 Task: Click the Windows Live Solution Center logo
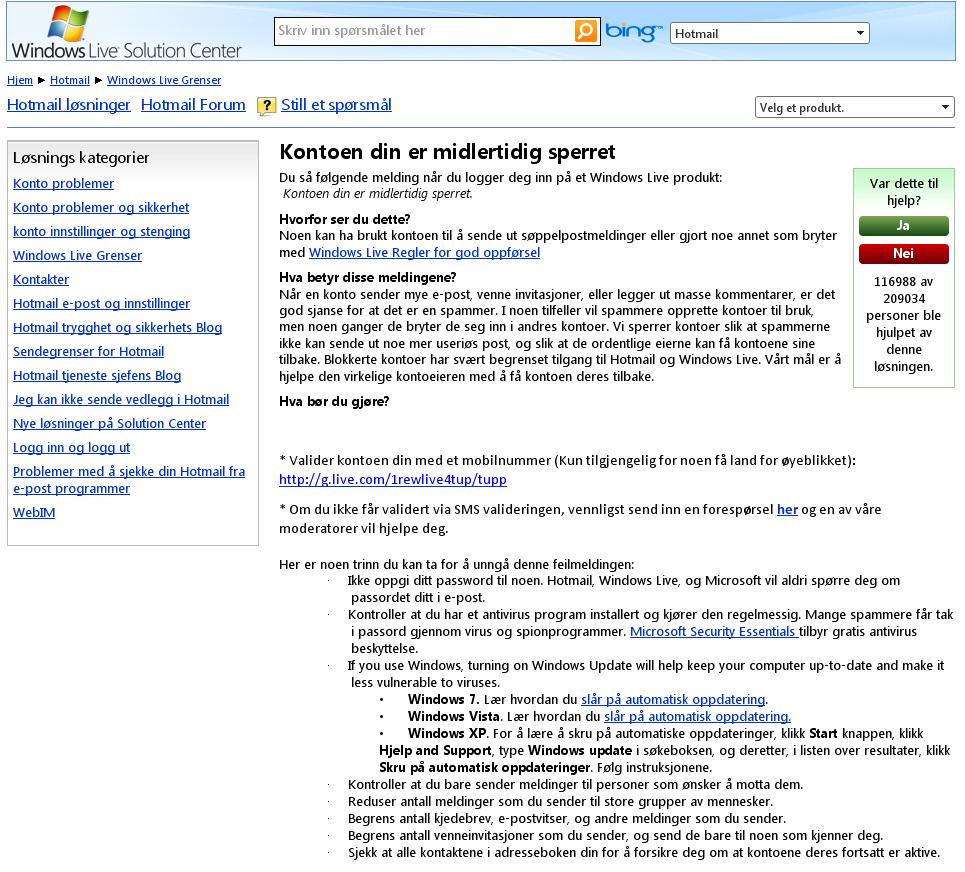pyautogui.click(x=126, y=33)
